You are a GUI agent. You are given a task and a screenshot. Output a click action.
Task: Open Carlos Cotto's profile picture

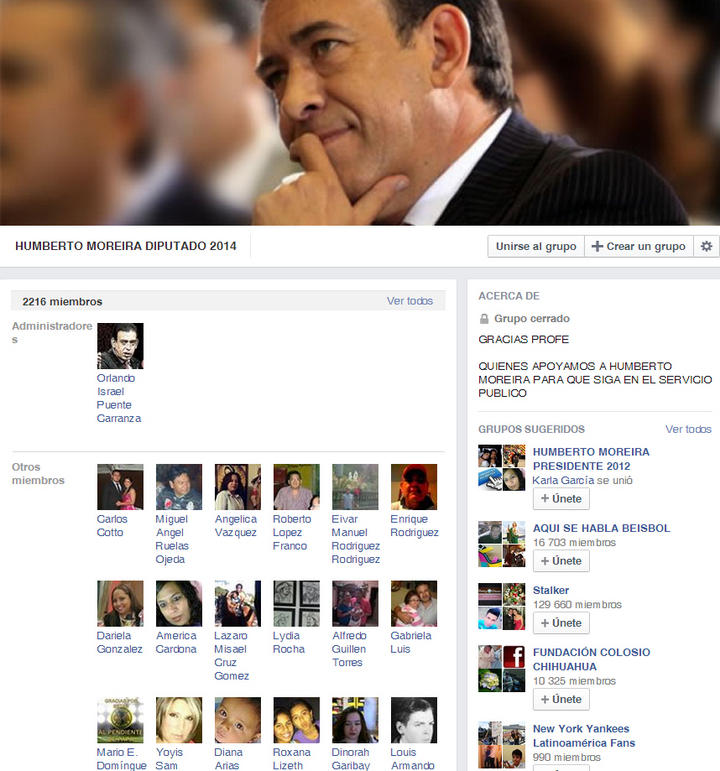point(120,487)
